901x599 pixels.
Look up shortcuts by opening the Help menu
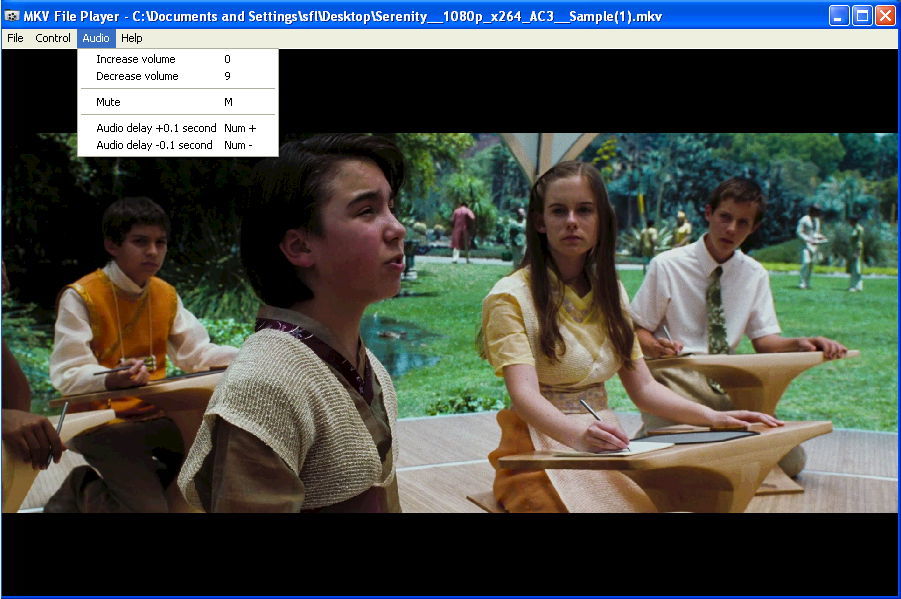[131, 38]
